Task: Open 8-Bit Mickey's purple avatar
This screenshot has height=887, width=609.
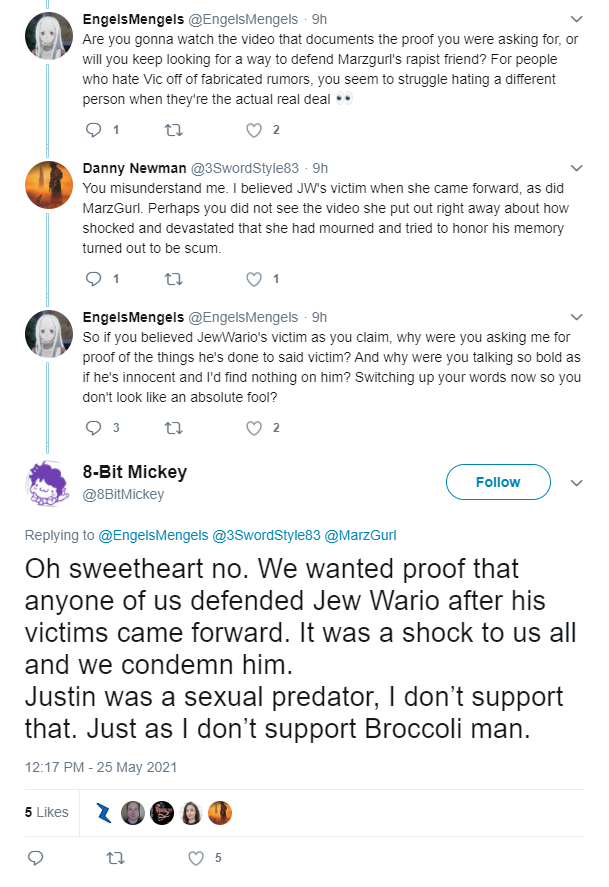Action: click(48, 483)
